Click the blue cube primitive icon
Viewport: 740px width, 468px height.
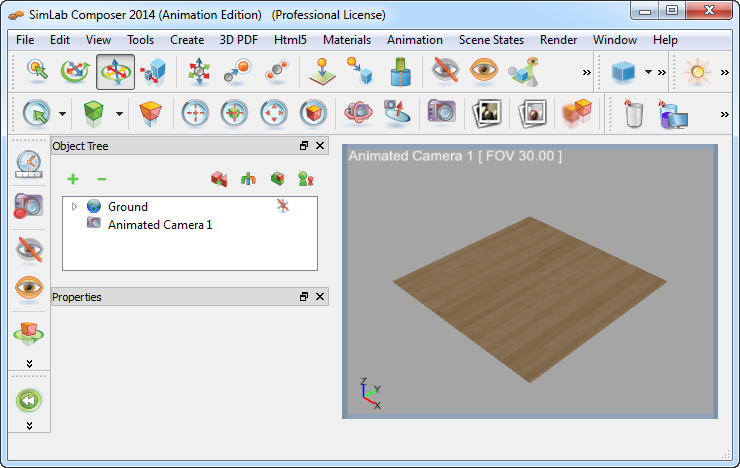[623, 72]
